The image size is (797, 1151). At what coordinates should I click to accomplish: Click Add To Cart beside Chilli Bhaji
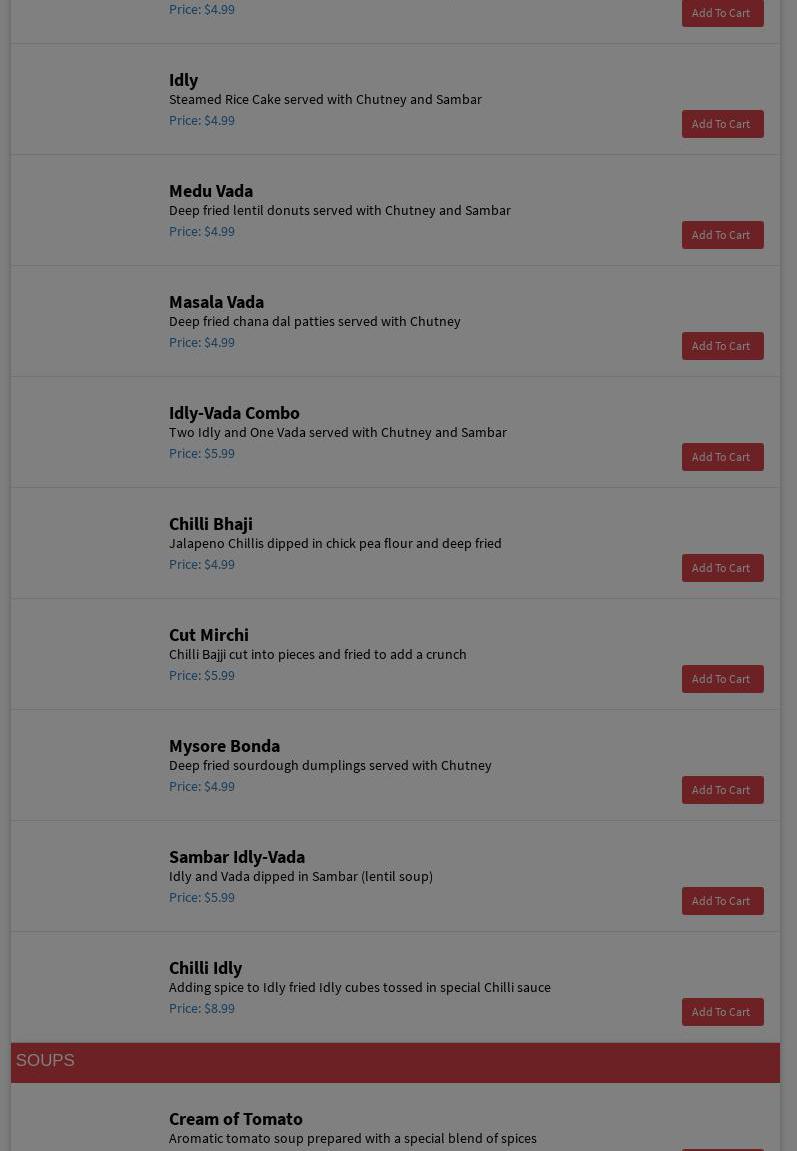[722, 568]
